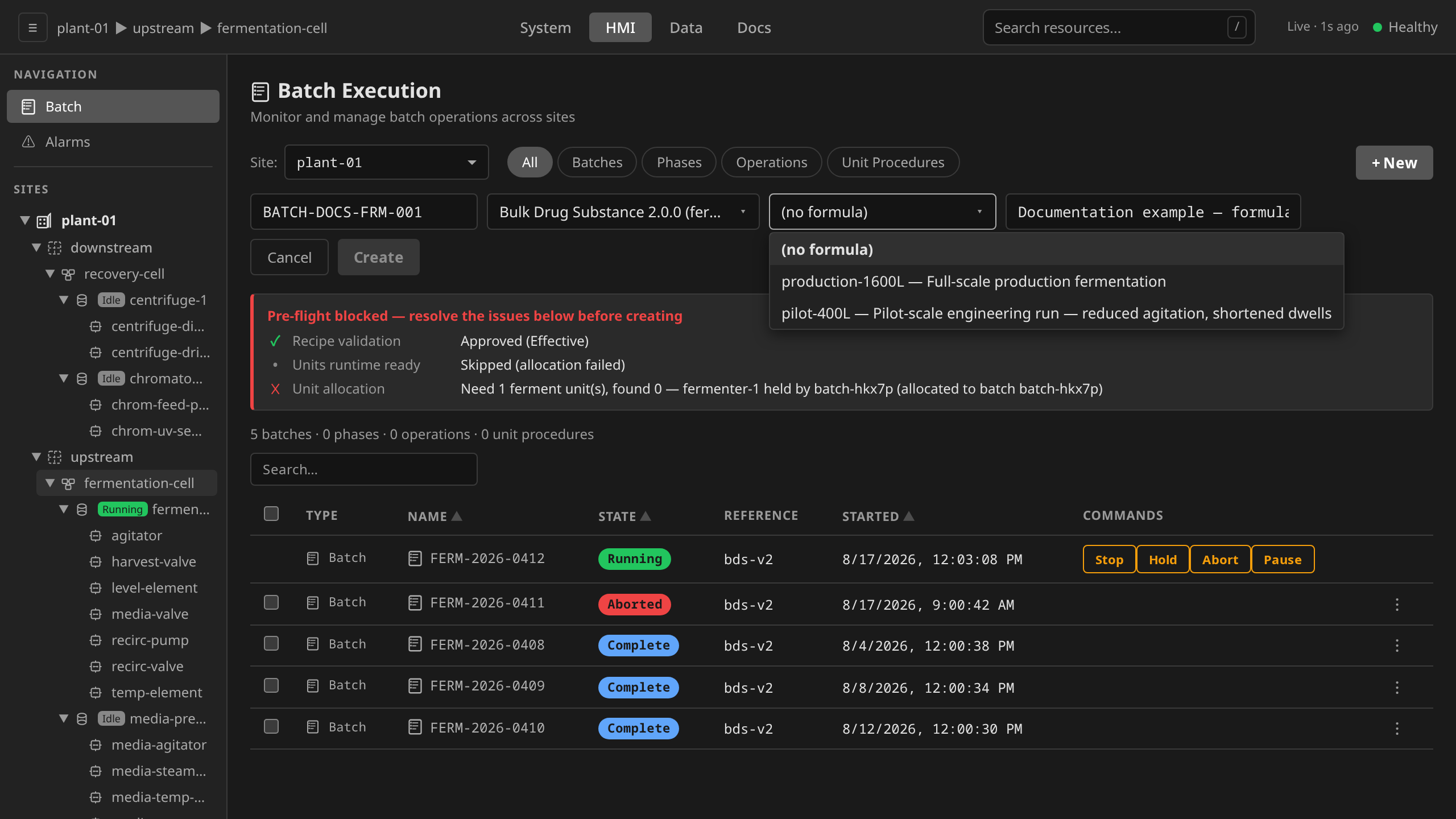This screenshot has height=819, width=1456.
Task: Pause the FERM-2026-0412 batch
Action: pos(1283,560)
